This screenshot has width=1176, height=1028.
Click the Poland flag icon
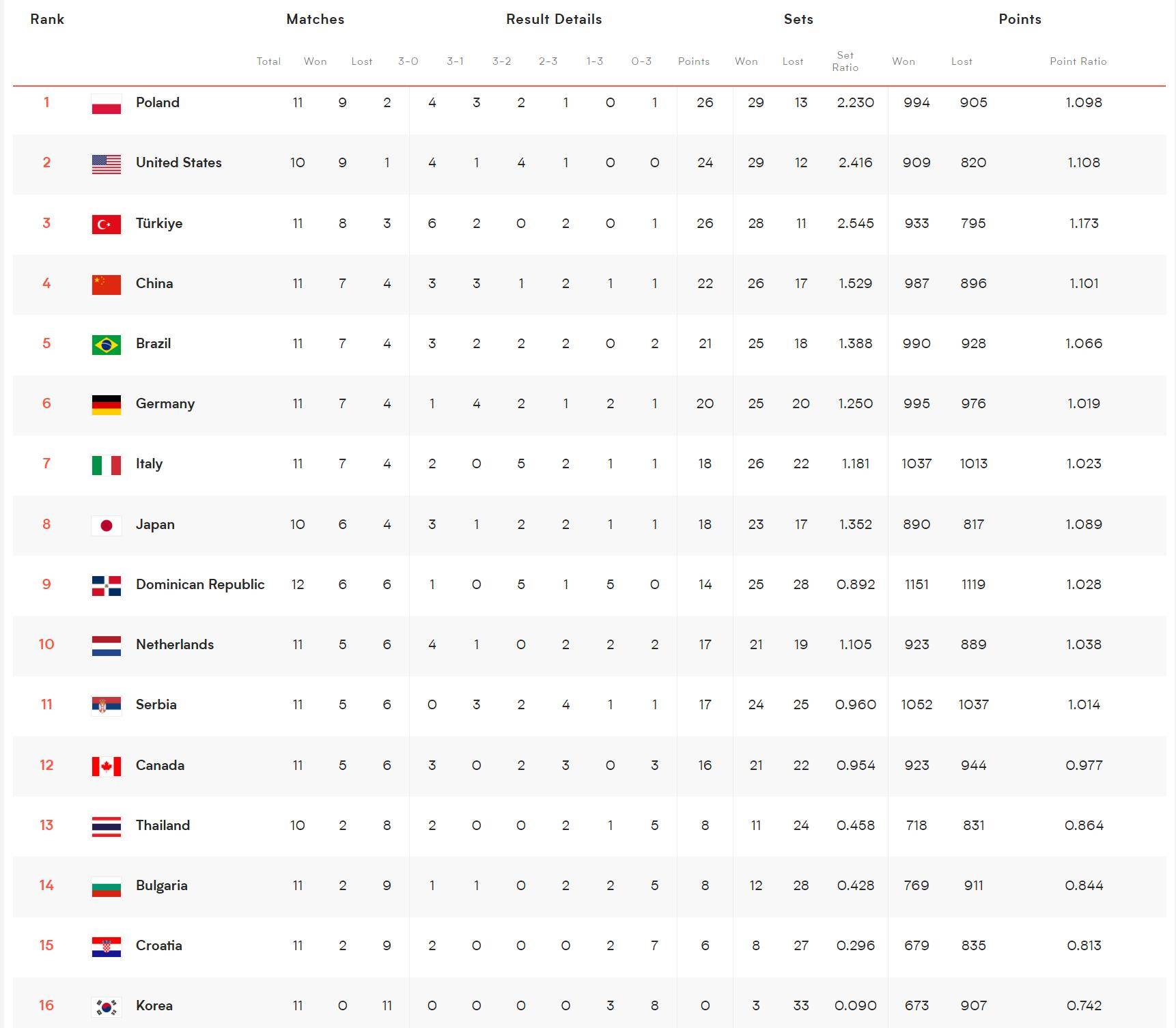[x=107, y=104]
